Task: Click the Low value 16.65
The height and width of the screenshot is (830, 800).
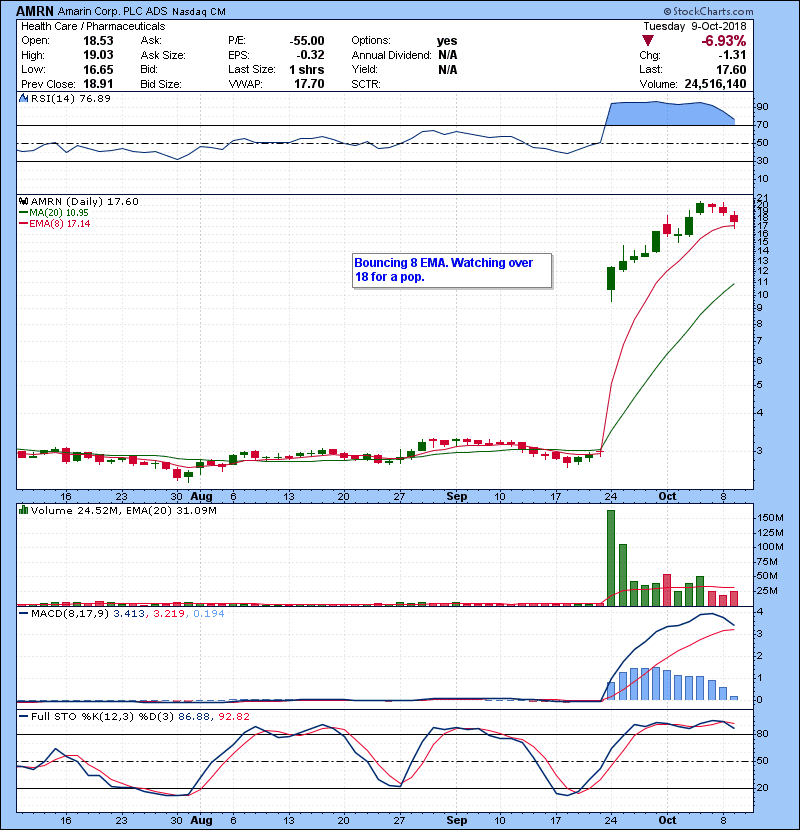Action: pyautogui.click(x=98, y=69)
